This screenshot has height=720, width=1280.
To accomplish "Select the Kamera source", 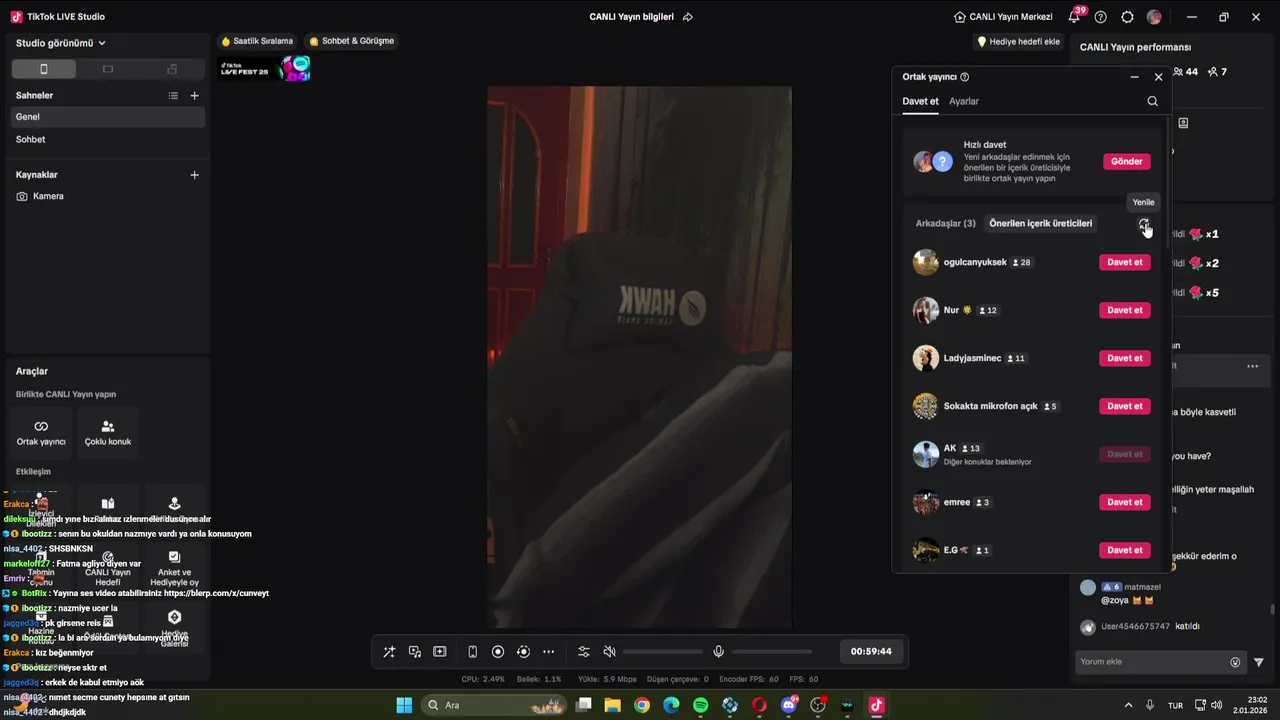I will pos(108,196).
